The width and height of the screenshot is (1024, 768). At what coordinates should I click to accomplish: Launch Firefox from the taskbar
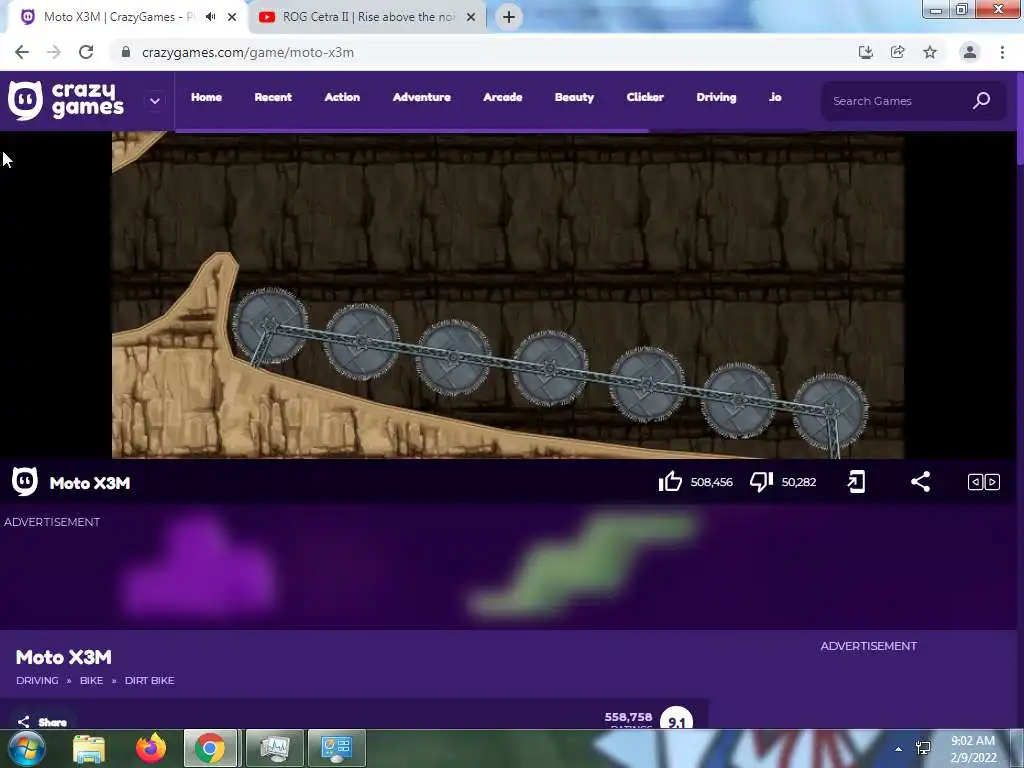(x=151, y=748)
